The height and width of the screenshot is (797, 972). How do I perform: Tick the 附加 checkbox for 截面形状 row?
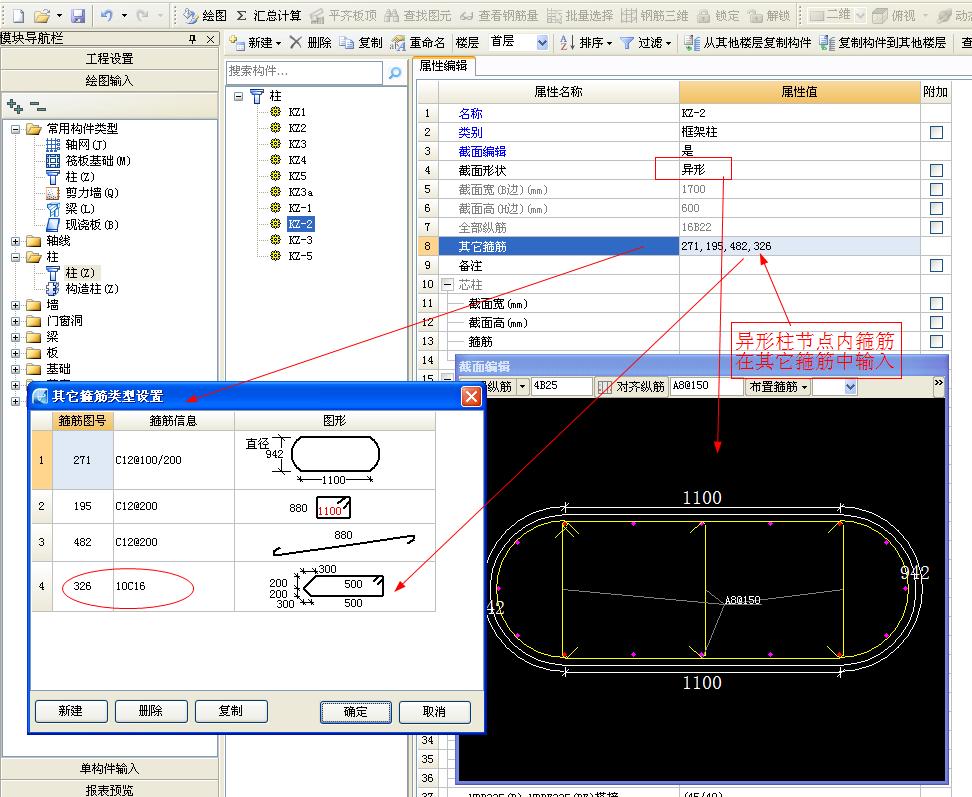(936, 171)
